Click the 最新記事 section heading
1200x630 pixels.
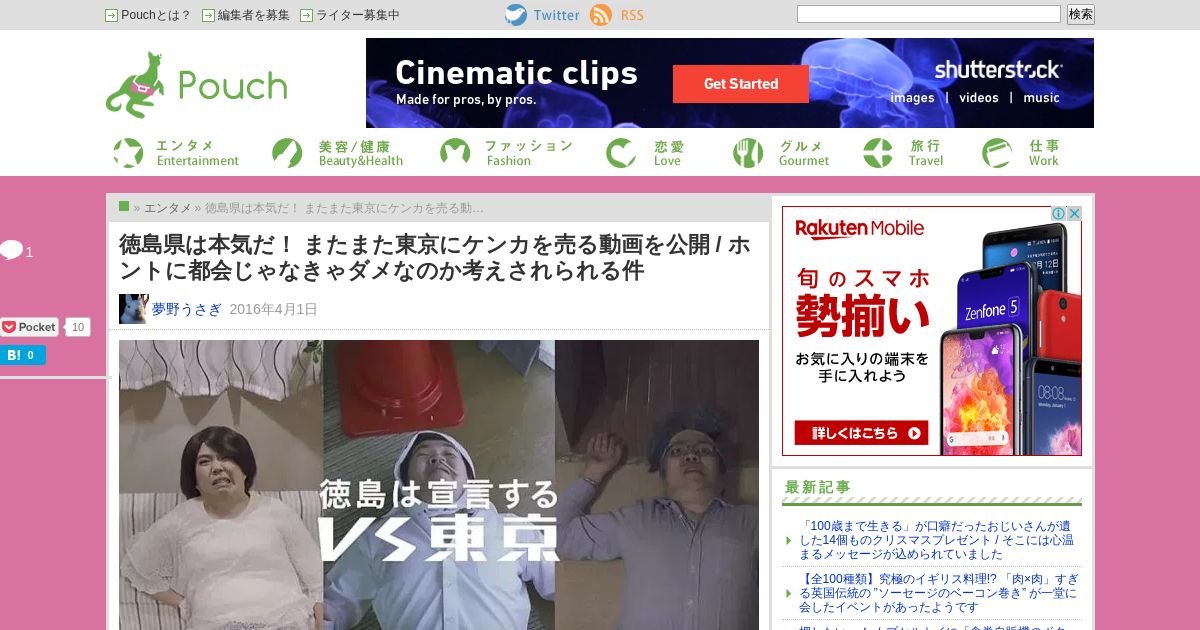818,487
